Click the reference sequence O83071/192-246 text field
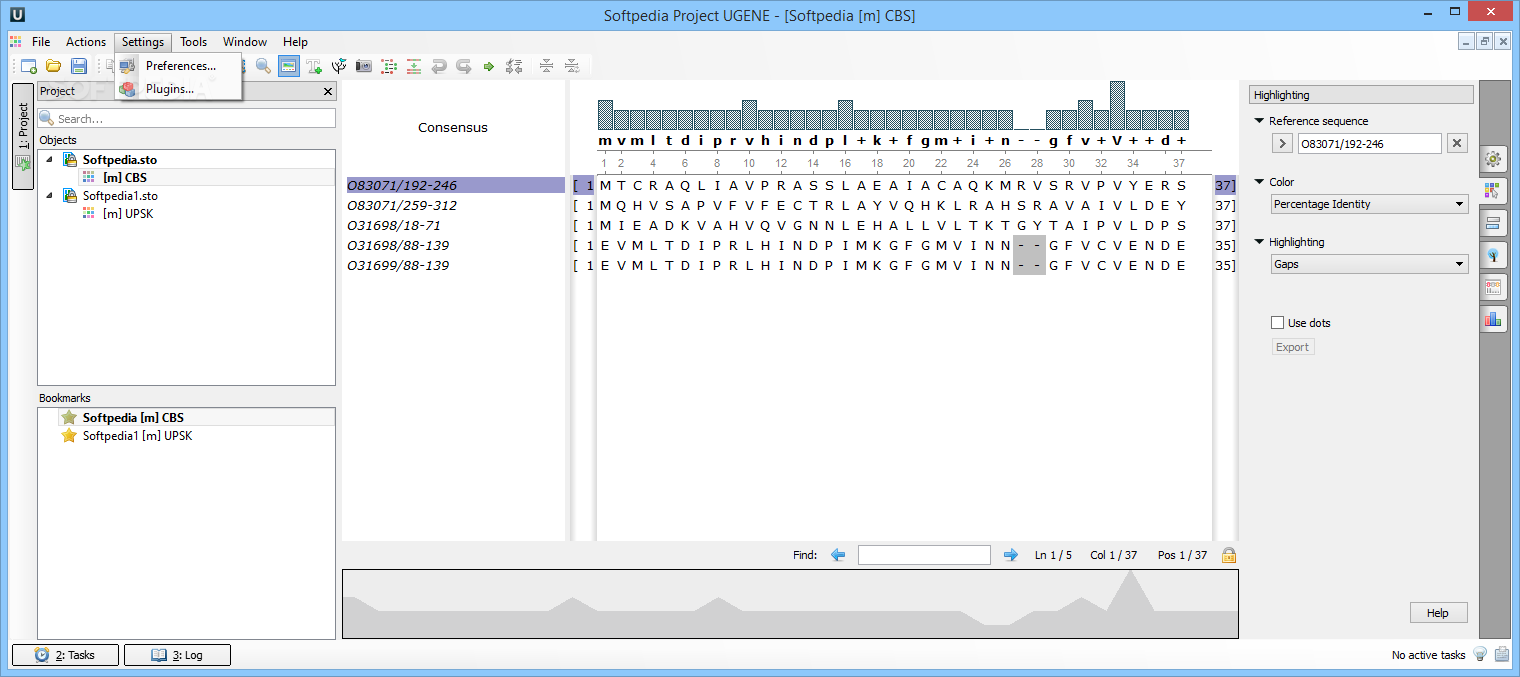This screenshot has width=1520, height=677. (x=1369, y=143)
